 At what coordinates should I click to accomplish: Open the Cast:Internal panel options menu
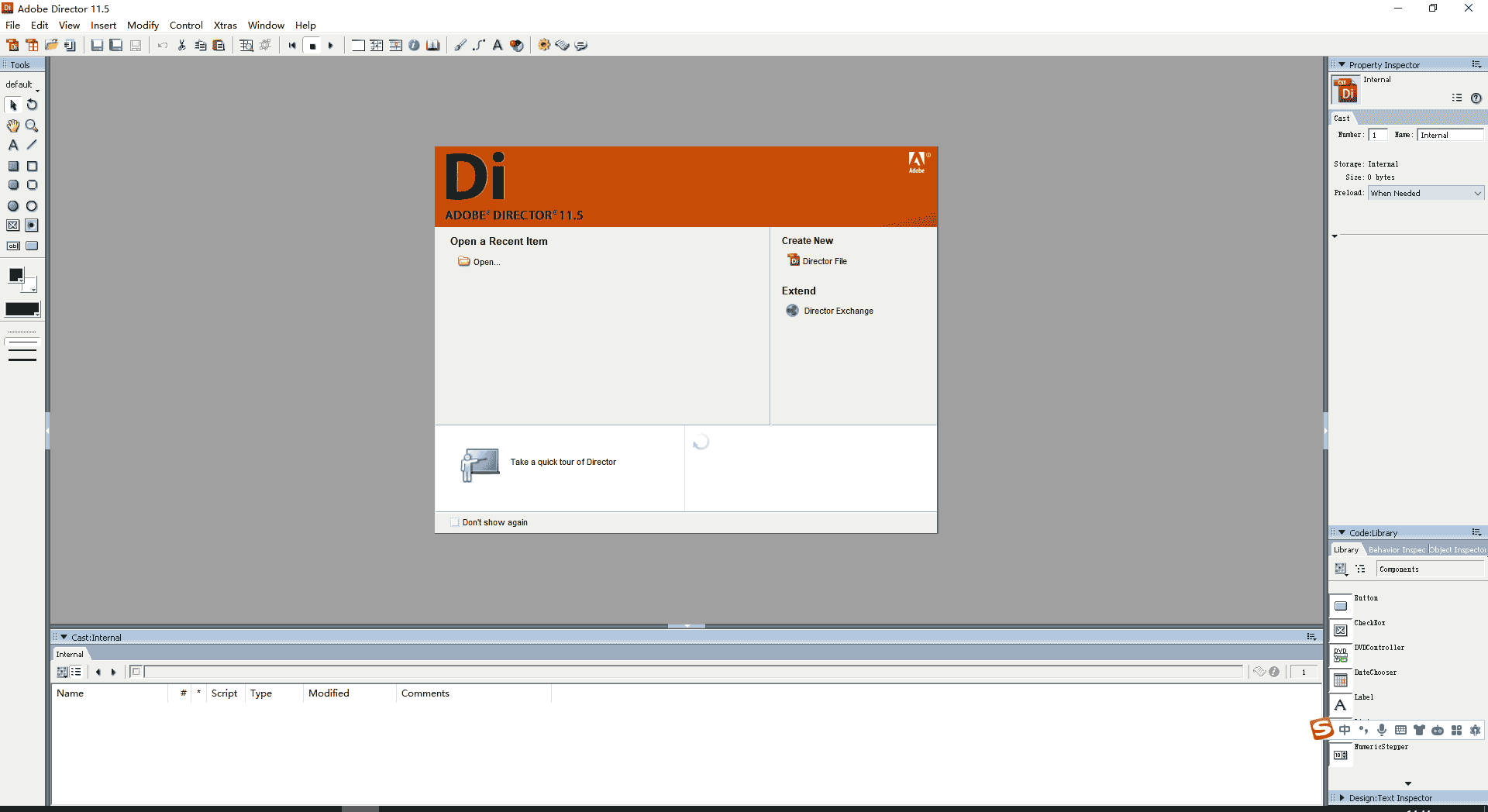click(1311, 637)
